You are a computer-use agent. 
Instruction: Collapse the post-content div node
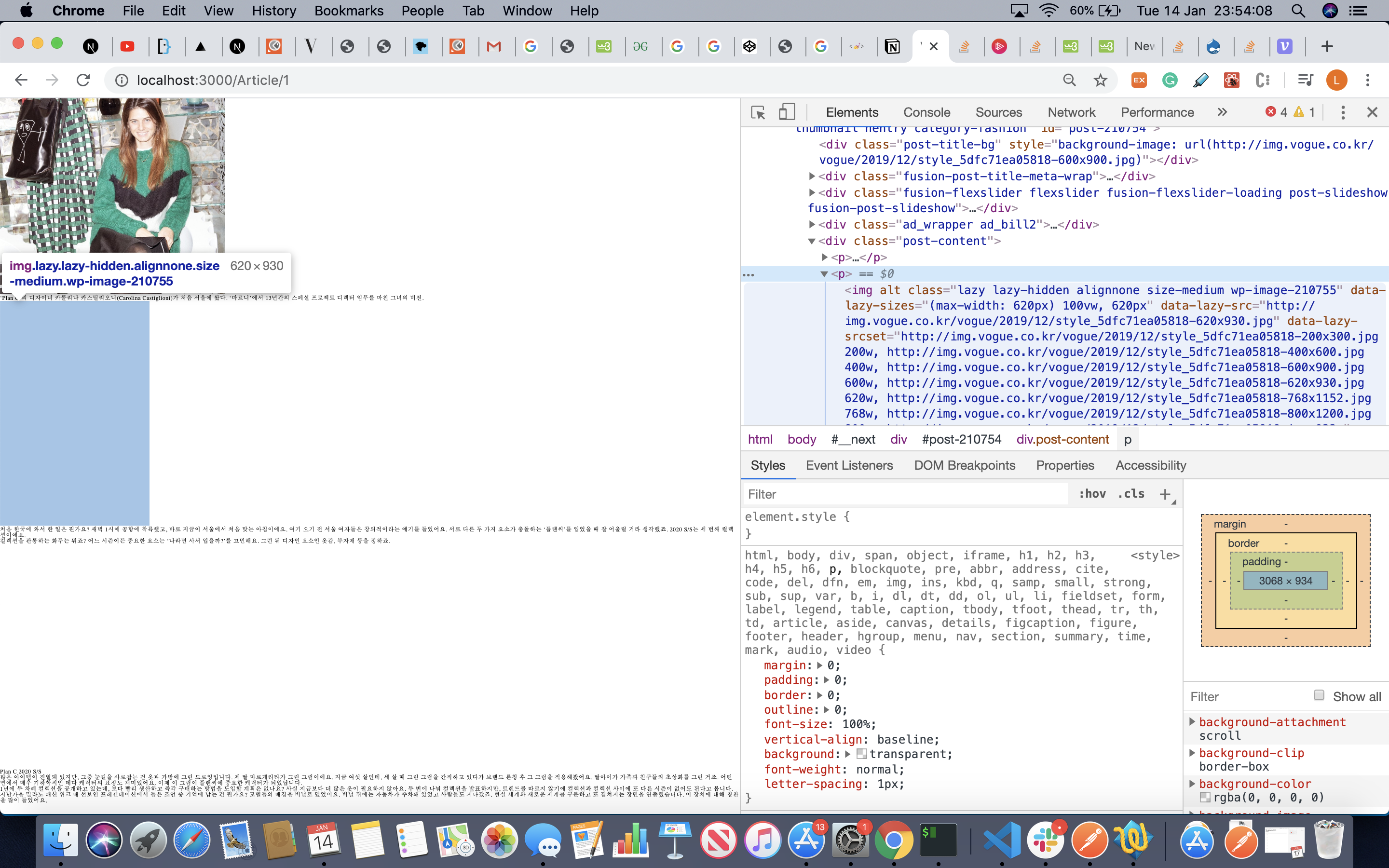[812, 241]
